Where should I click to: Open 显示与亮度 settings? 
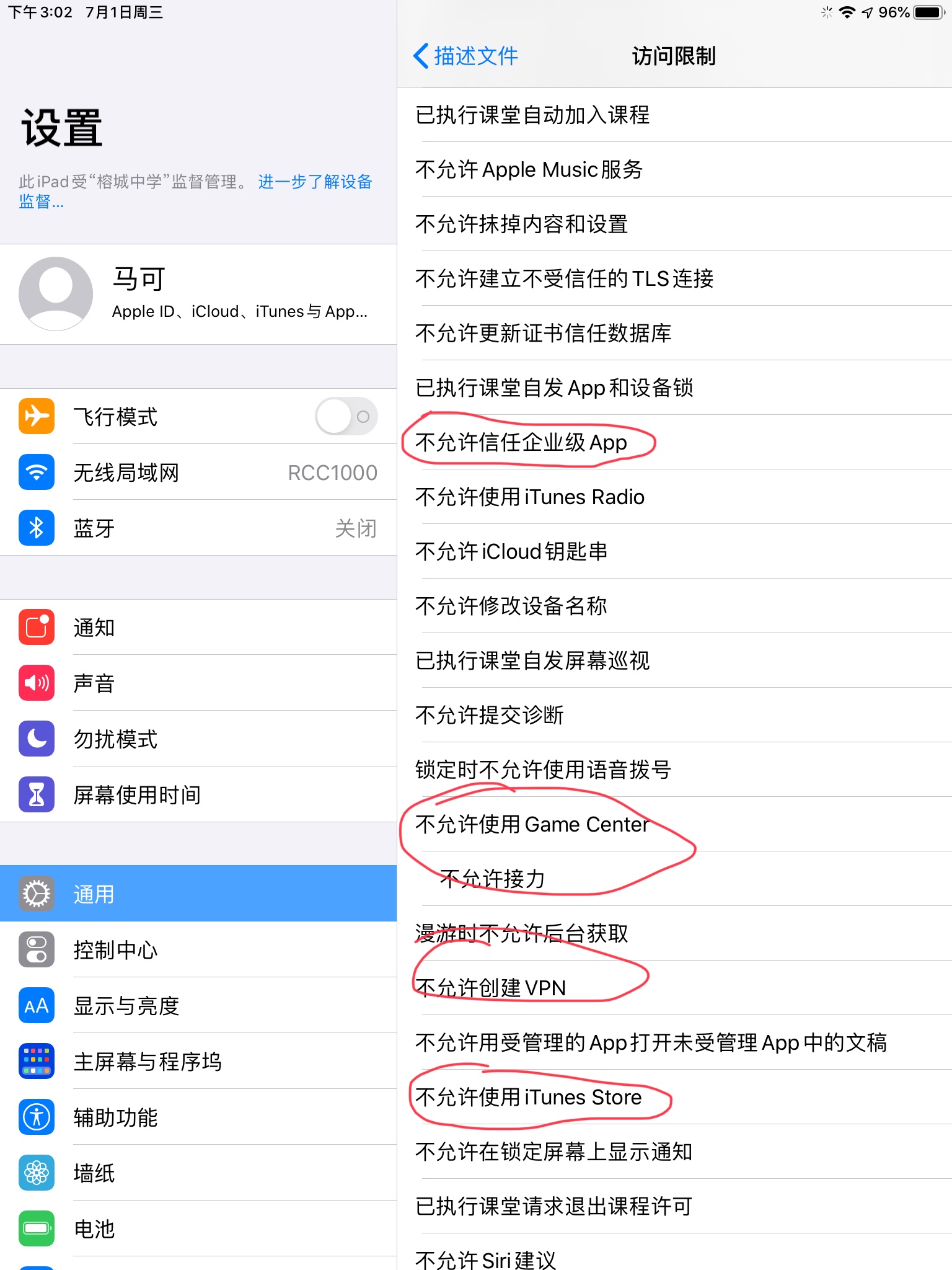tap(198, 1005)
